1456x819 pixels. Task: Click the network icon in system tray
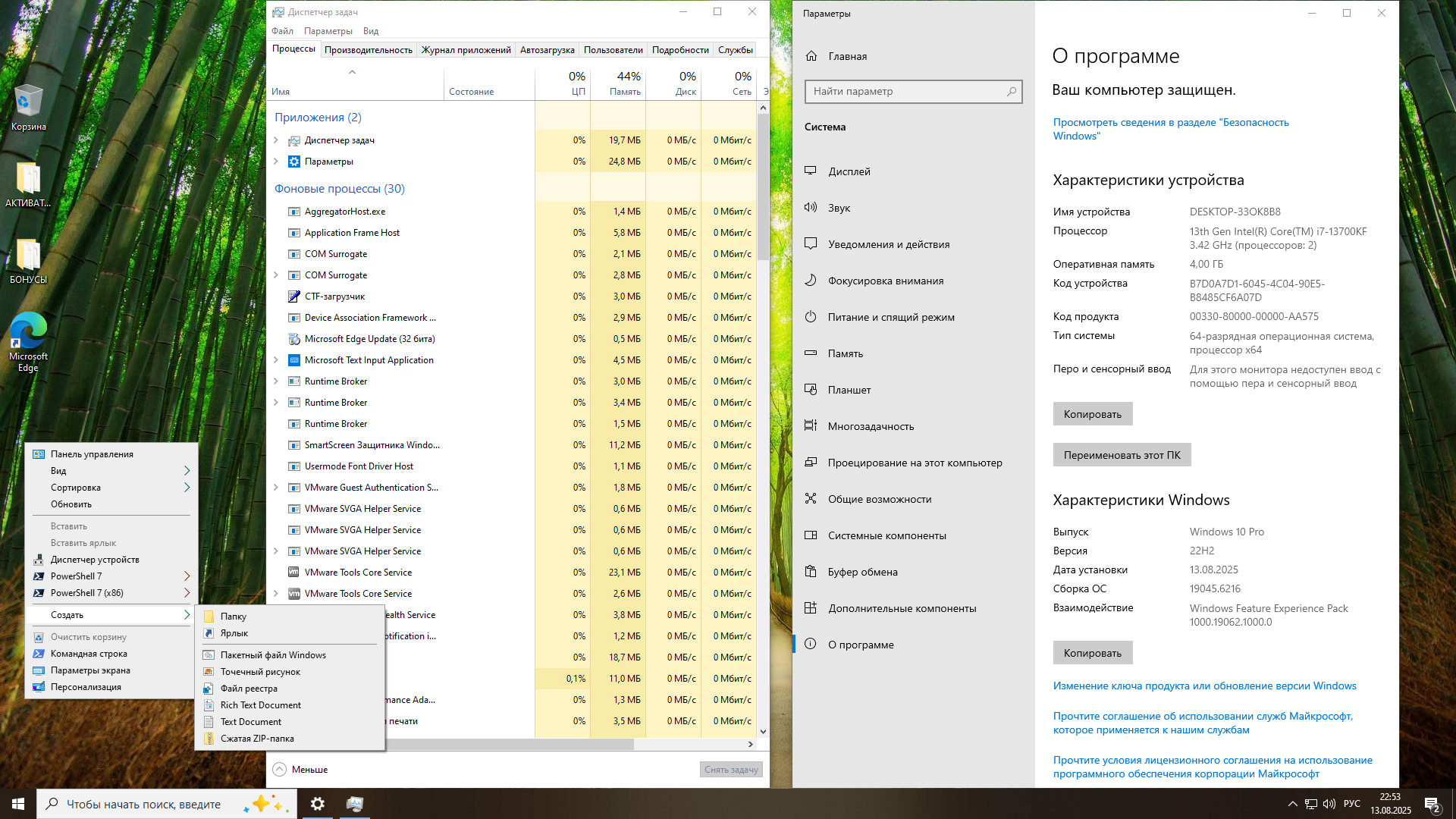click(1310, 804)
